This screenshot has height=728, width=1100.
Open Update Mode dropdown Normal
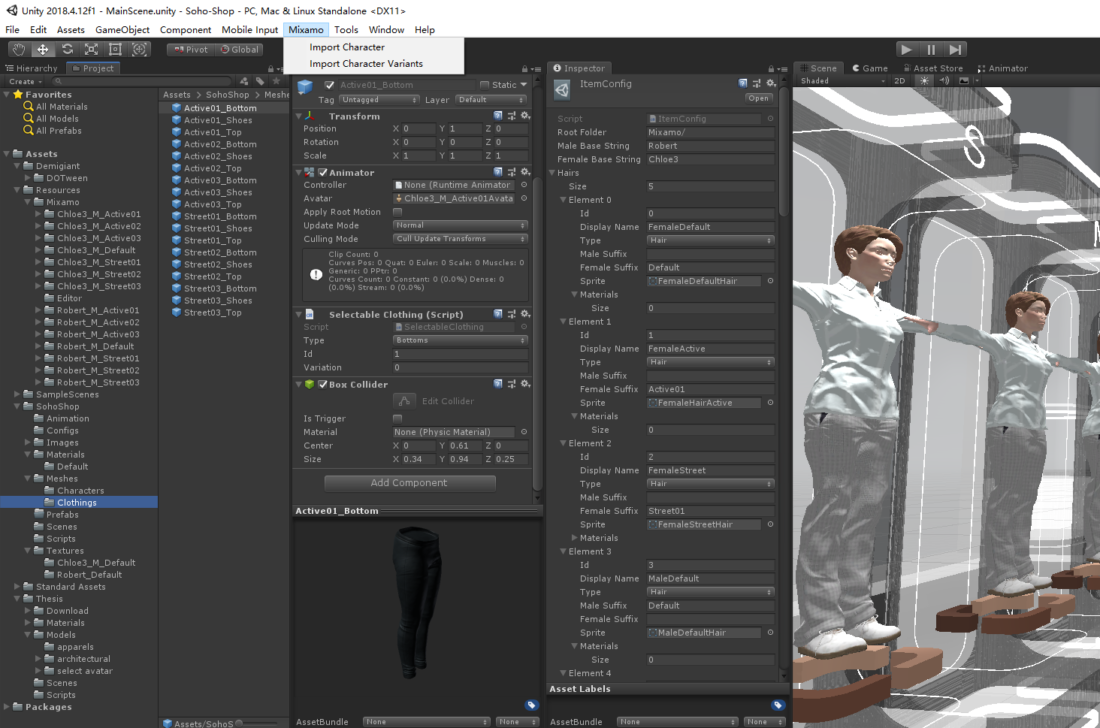(460, 225)
